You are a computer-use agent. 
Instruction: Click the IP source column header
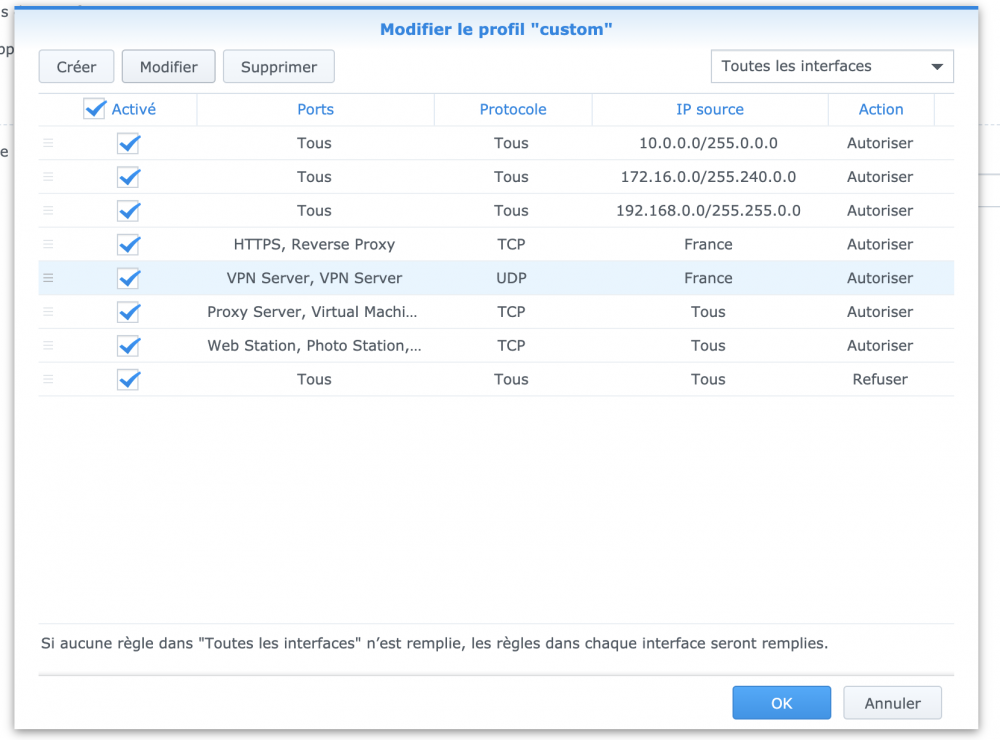pyautogui.click(x=709, y=110)
